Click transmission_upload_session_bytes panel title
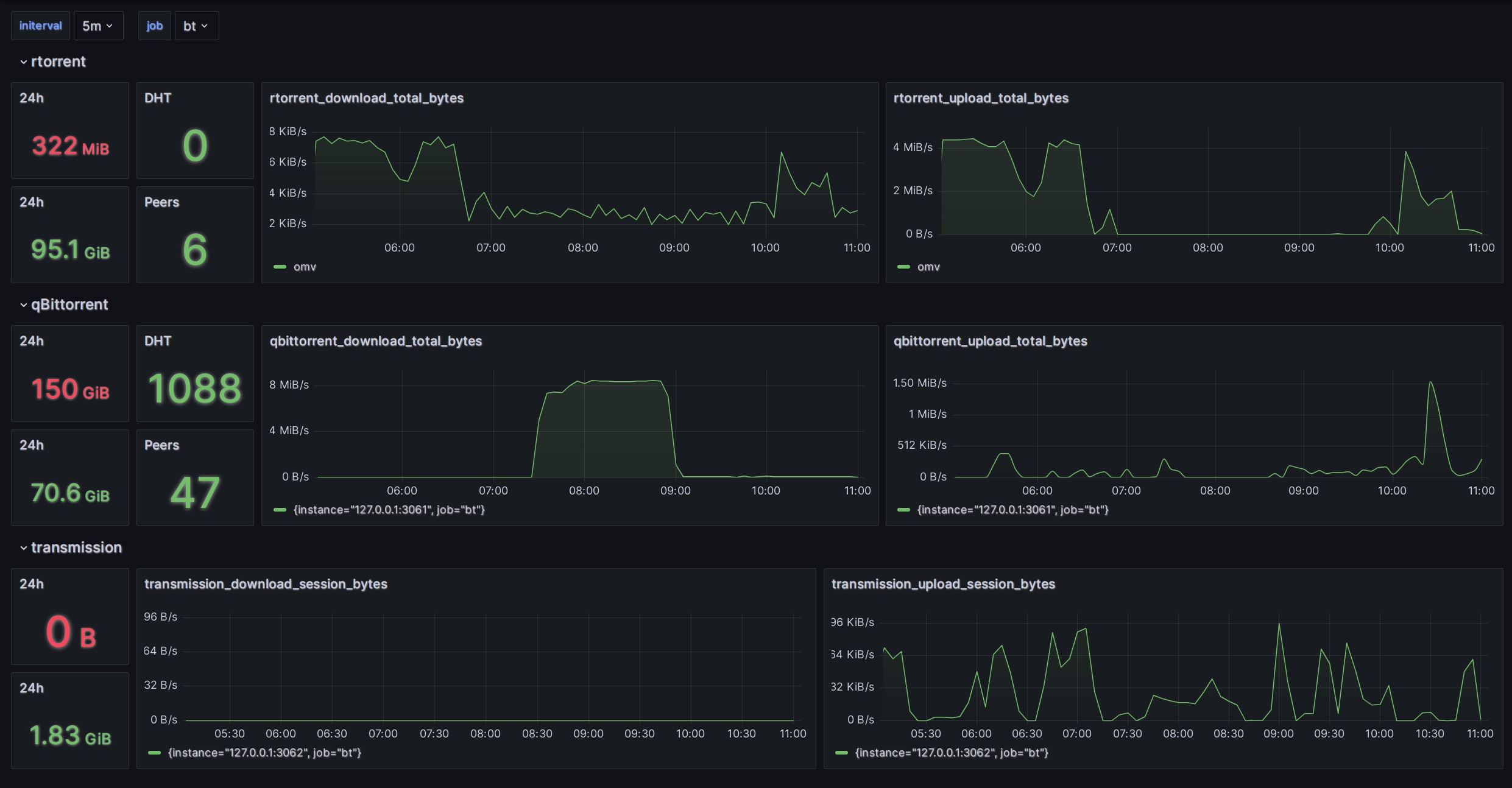The width and height of the screenshot is (1512, 788). (x=942, y=584)
